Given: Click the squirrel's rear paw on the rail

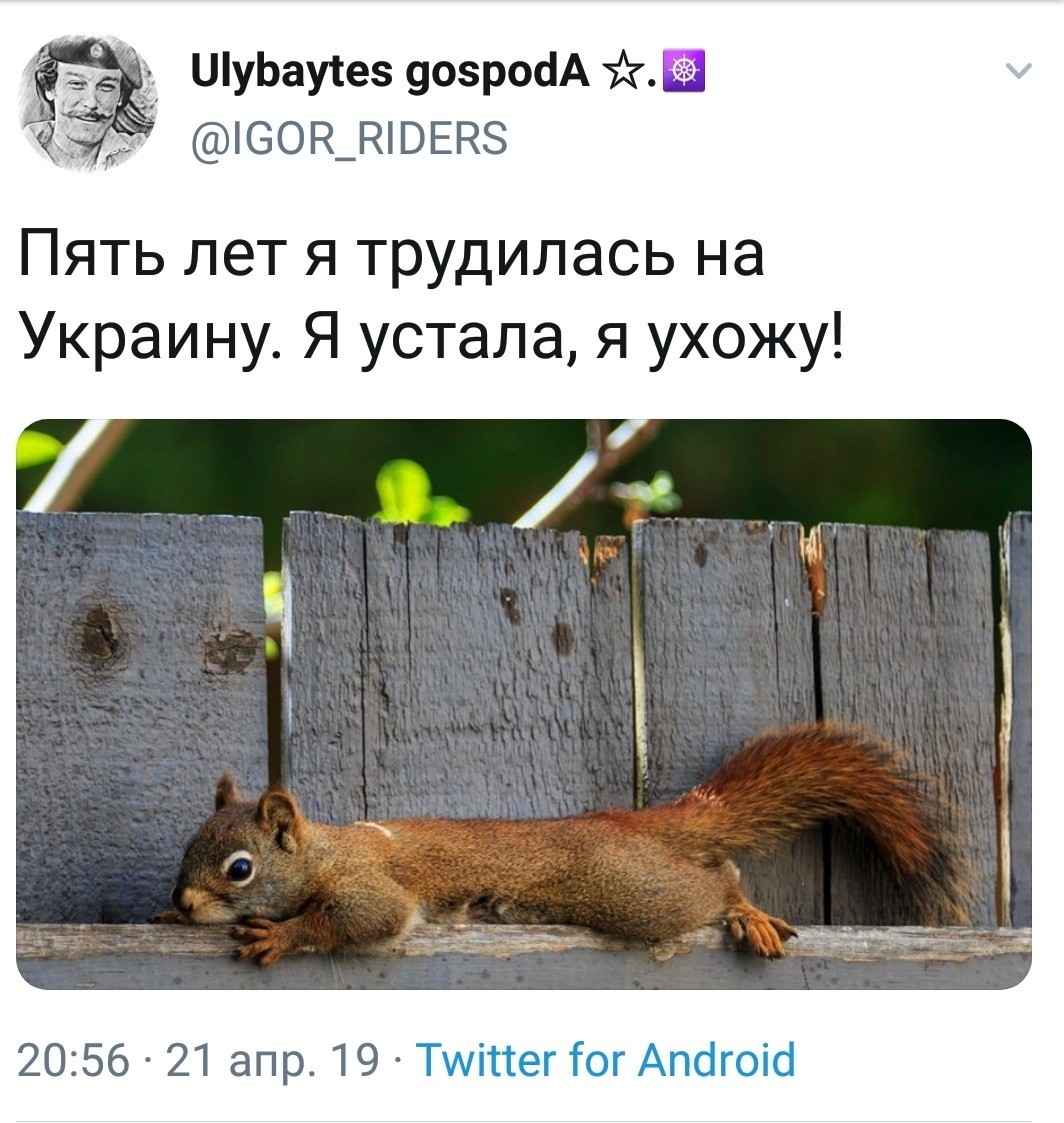Looking at the screenshot, I should (x=759, y=931).
